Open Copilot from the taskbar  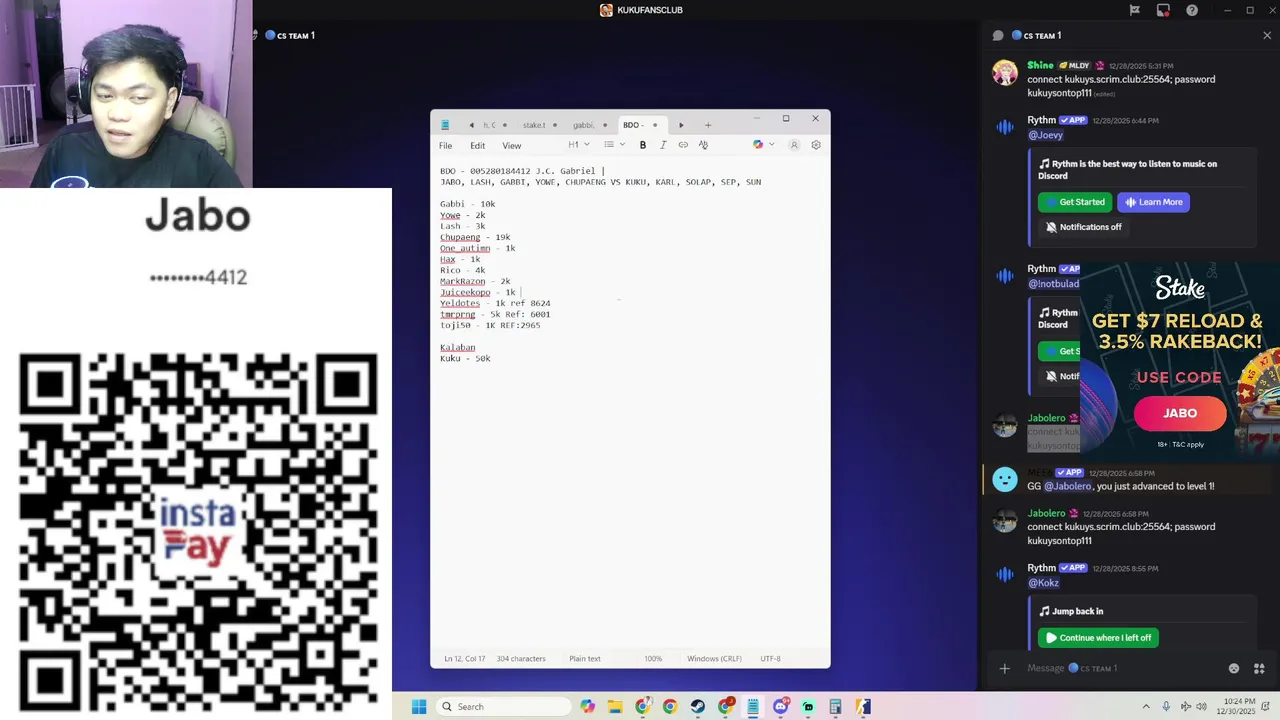pos(587,707)
